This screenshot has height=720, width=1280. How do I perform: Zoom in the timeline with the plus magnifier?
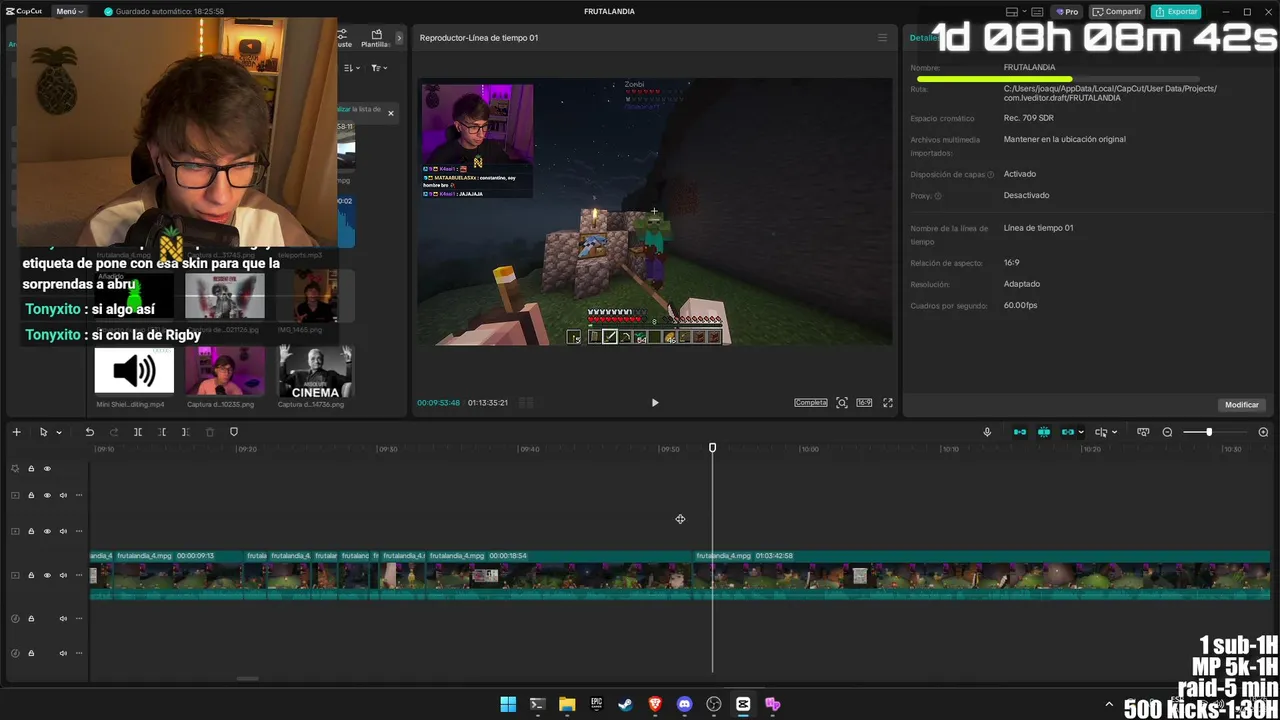click(1263, 432)
